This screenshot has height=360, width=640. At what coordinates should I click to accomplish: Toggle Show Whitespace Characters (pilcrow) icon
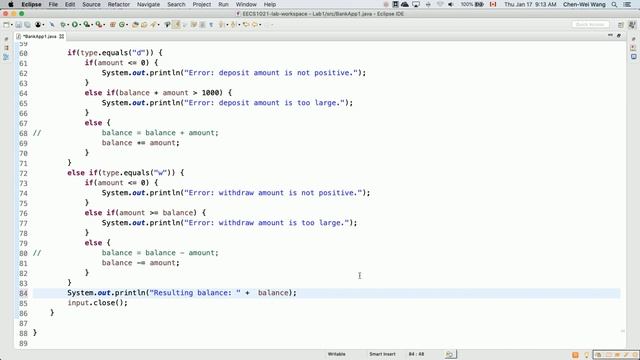point(211,25)
